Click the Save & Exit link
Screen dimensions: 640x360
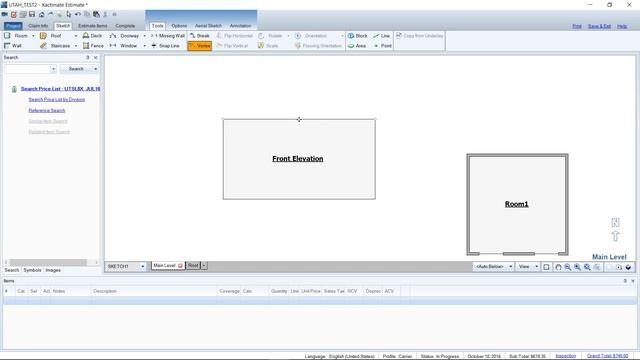[x=599, y=26]
